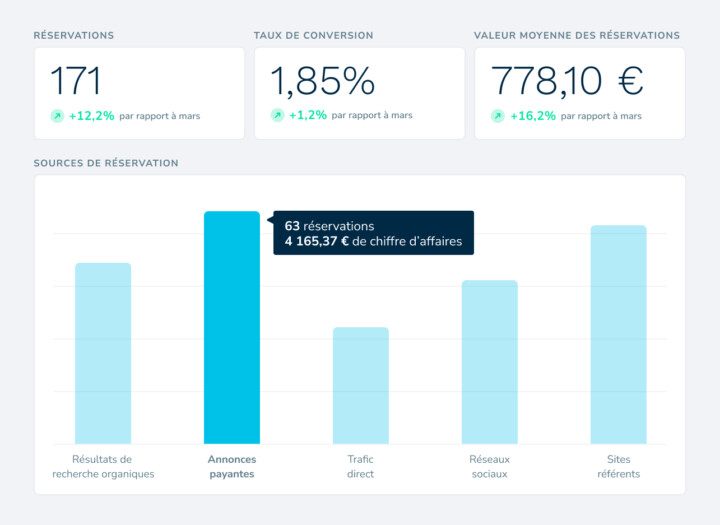Click the +16,2% change percentage
Screen dimensions: 720x525
pos(533,116)
